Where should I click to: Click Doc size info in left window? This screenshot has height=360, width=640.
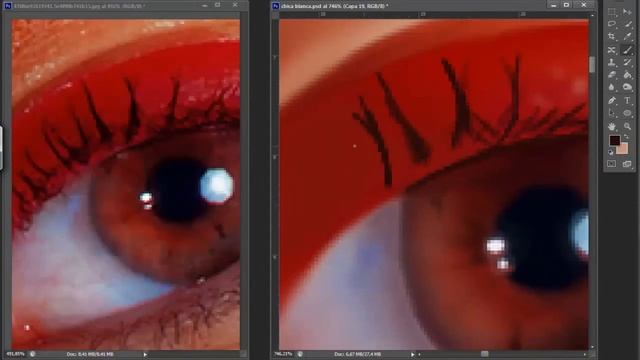(x=90, y=354)
